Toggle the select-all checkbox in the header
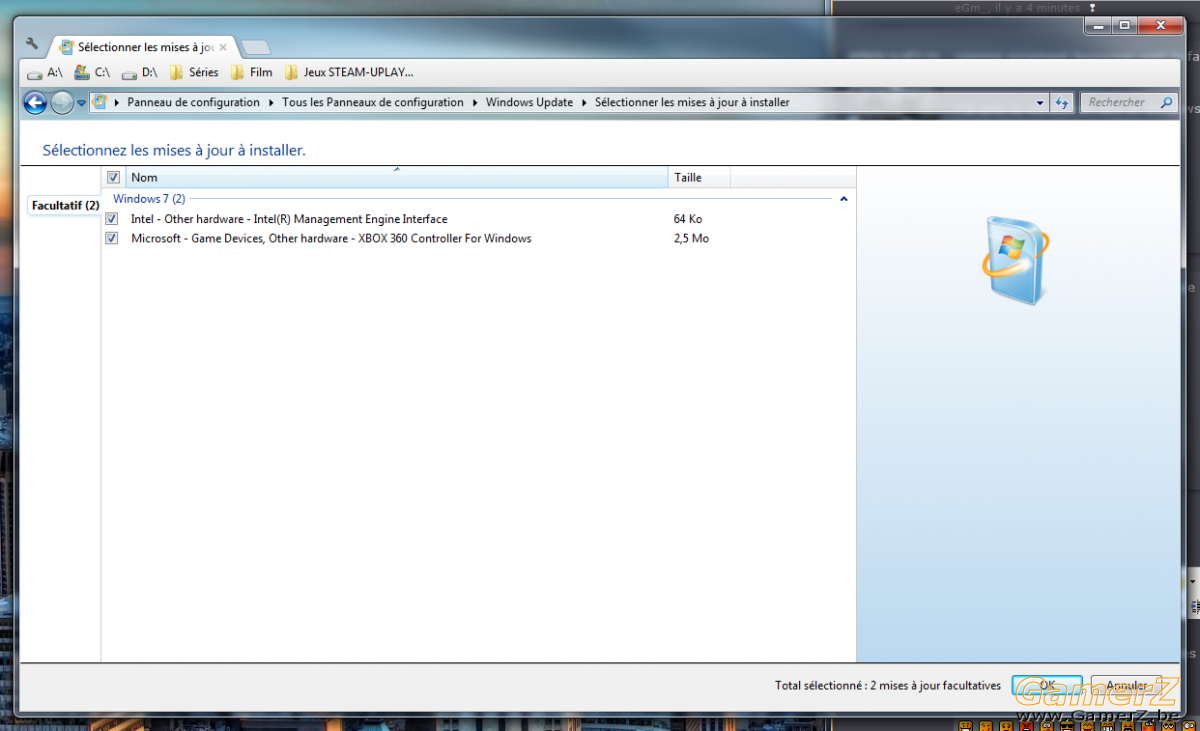This screenshot has width=1200, height=731. point(113,177)
